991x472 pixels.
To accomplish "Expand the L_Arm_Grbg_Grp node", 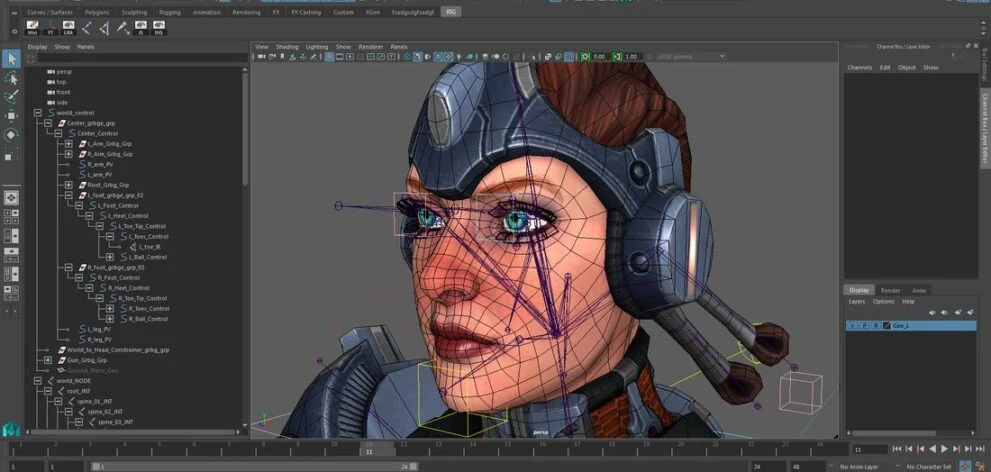I will 68,144.
